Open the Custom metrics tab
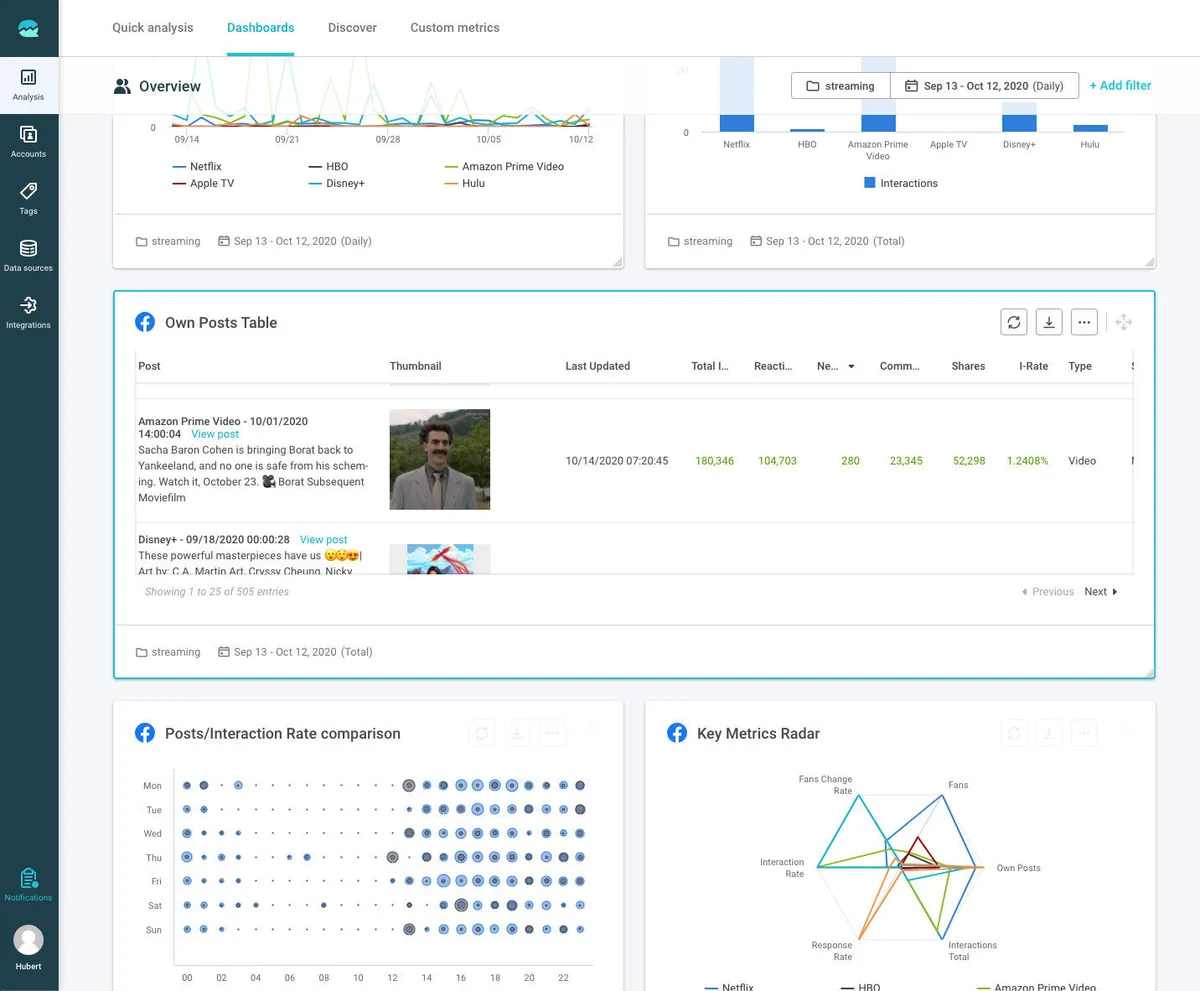The width and height of the screenshot is (1200, 991). coord(455,27)
